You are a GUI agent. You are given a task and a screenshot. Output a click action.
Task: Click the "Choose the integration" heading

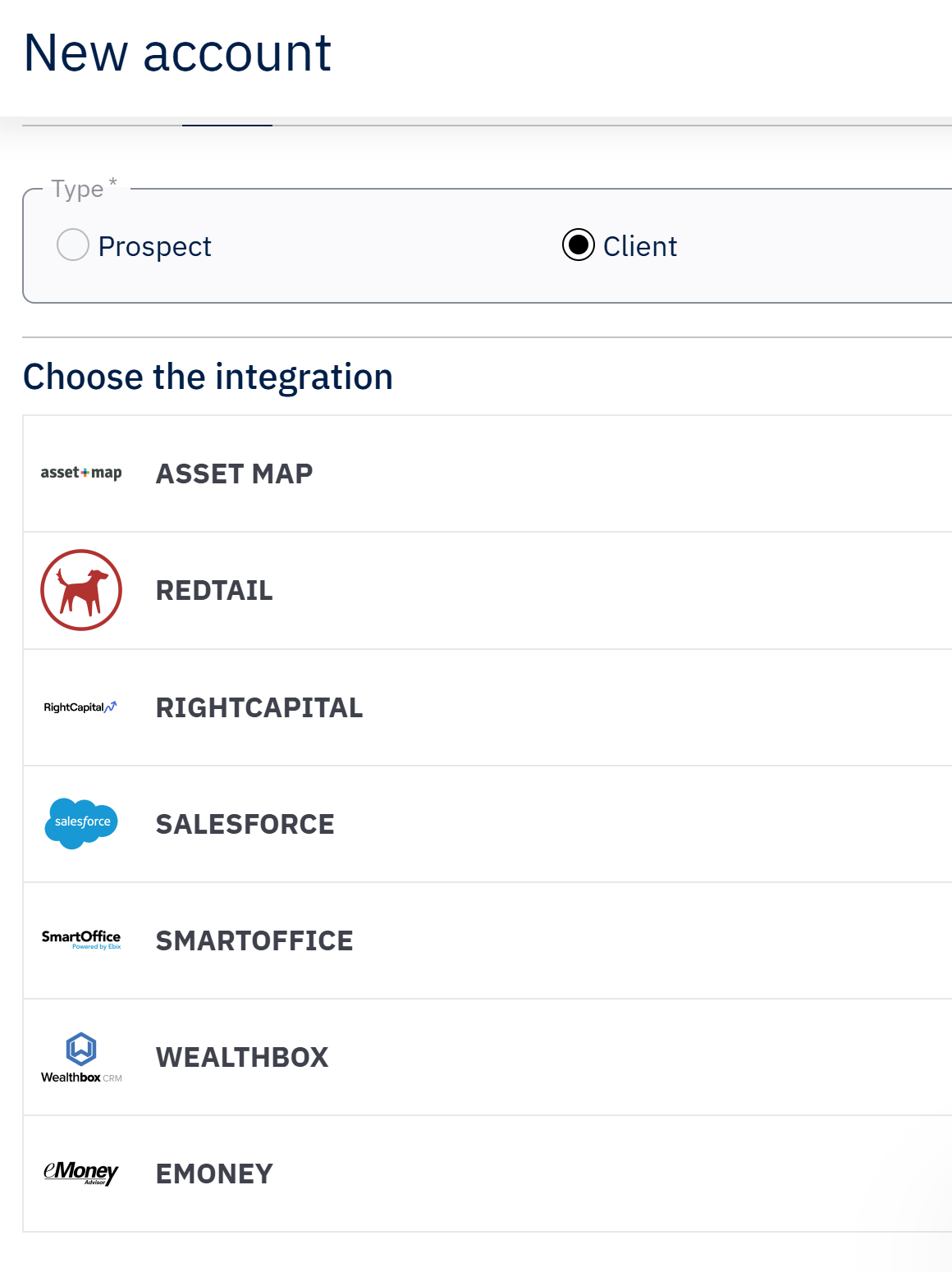(x=208, y=377)
